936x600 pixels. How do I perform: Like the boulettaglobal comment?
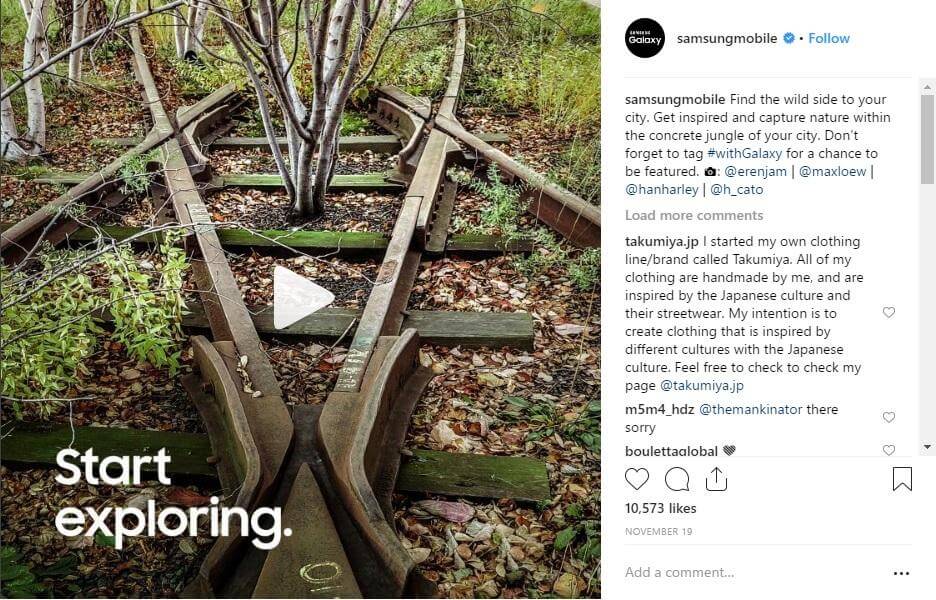pyautogui.click(x=889, y=450)
